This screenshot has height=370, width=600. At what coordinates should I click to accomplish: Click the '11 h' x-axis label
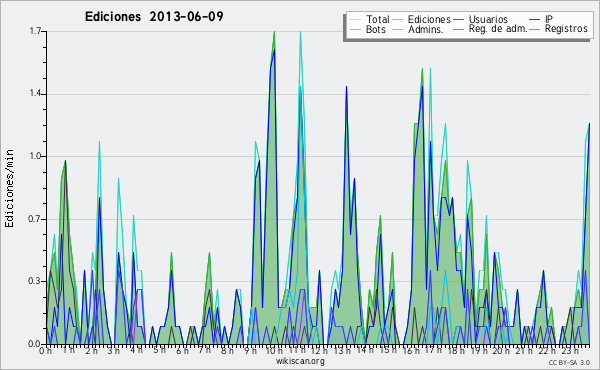(x=297, y=351)
